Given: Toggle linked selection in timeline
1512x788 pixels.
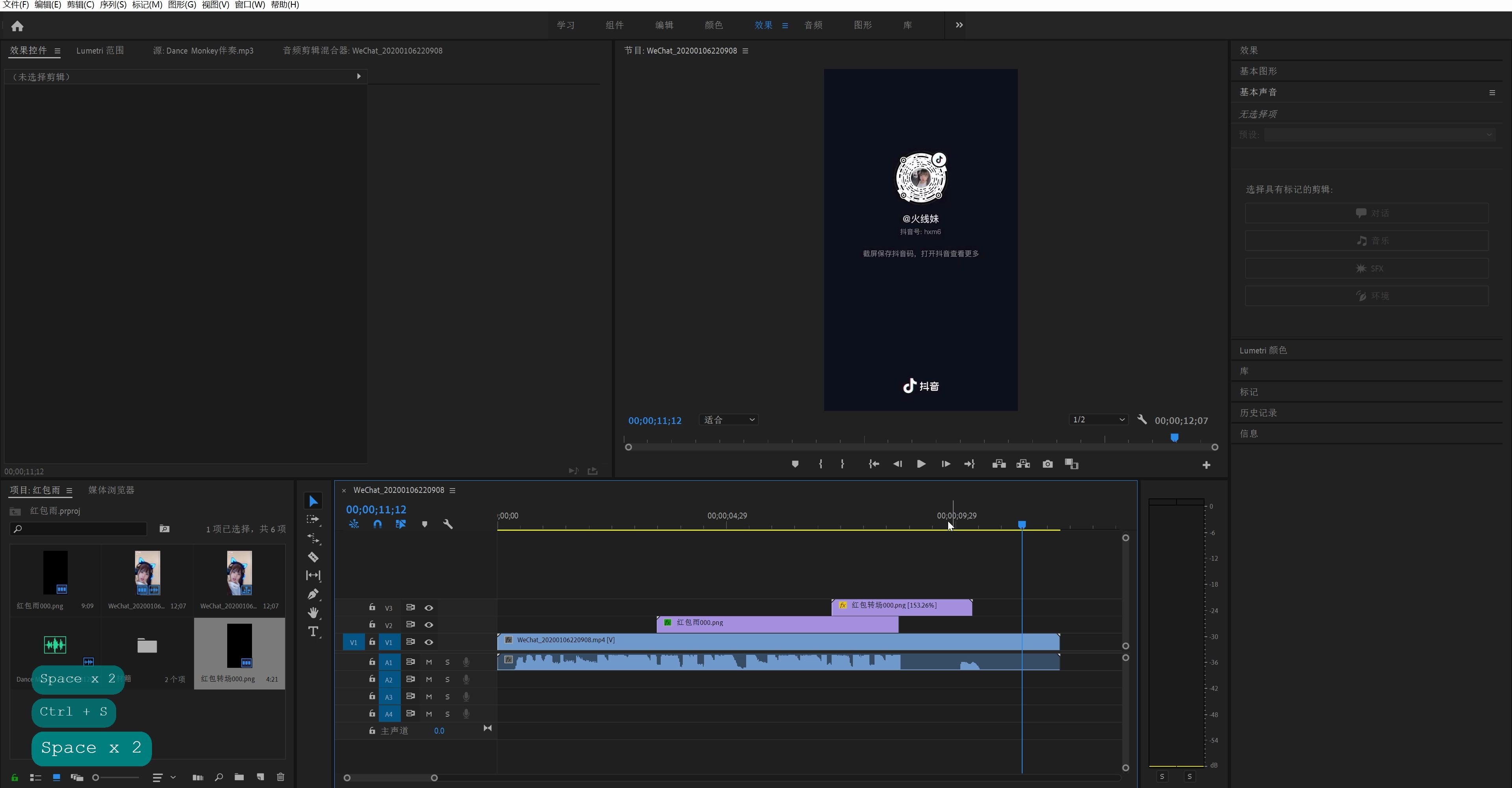Looking at the screenshot, I should (x=400, y=524).
